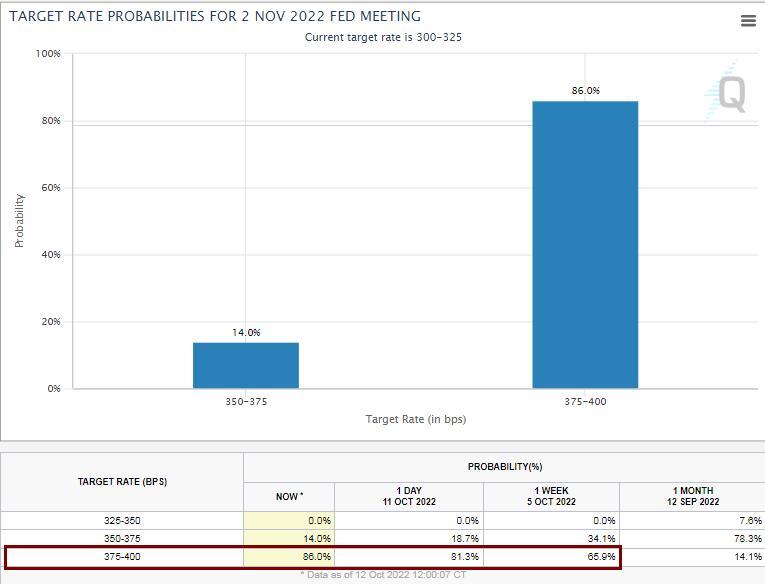The height and width of the screenshot is (584, 765).
Task: Click the 78.3% cell under 1 MONTH
Action: [692, 539]
